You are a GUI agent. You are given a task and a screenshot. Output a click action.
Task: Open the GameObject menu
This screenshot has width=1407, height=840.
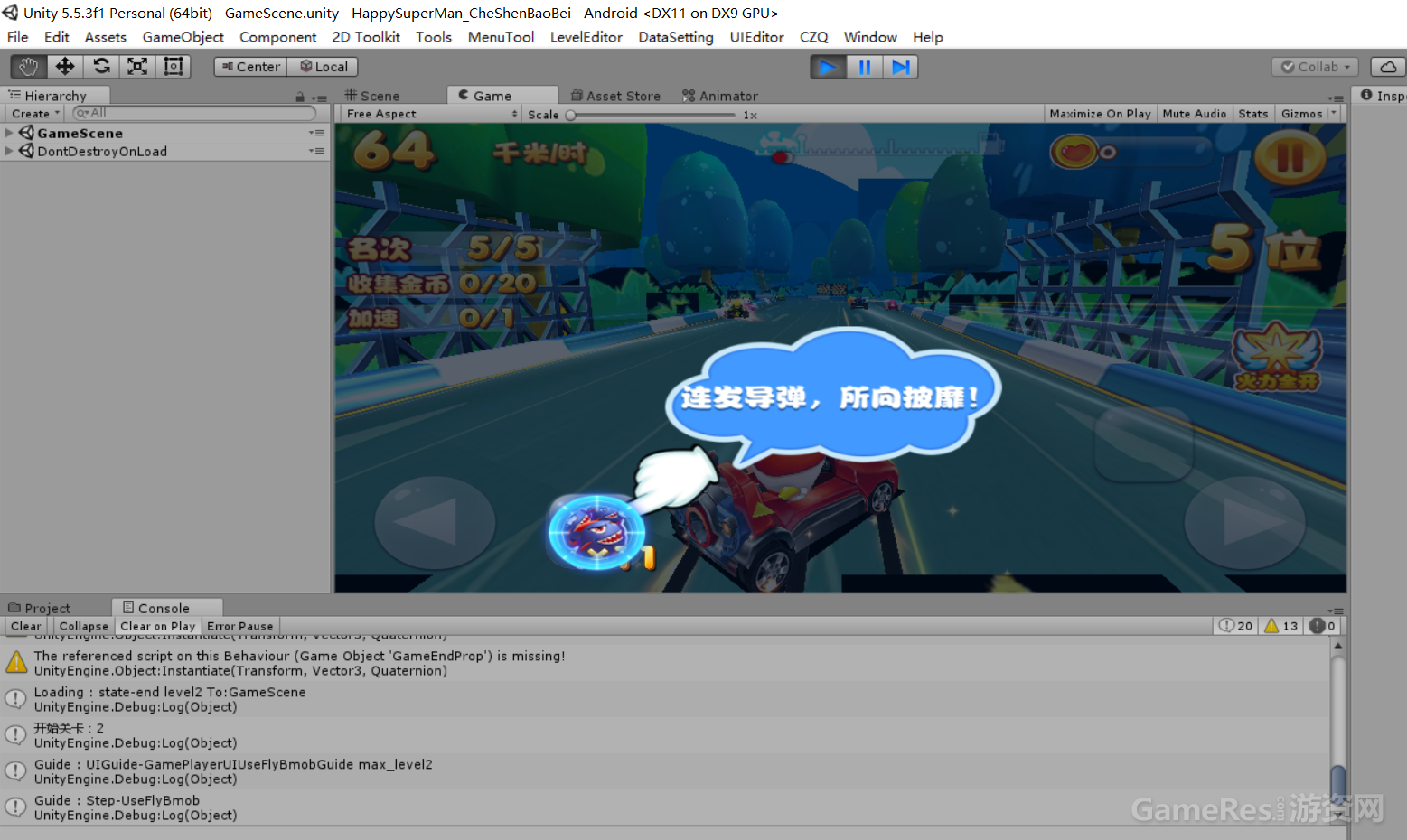click(183, 37)
